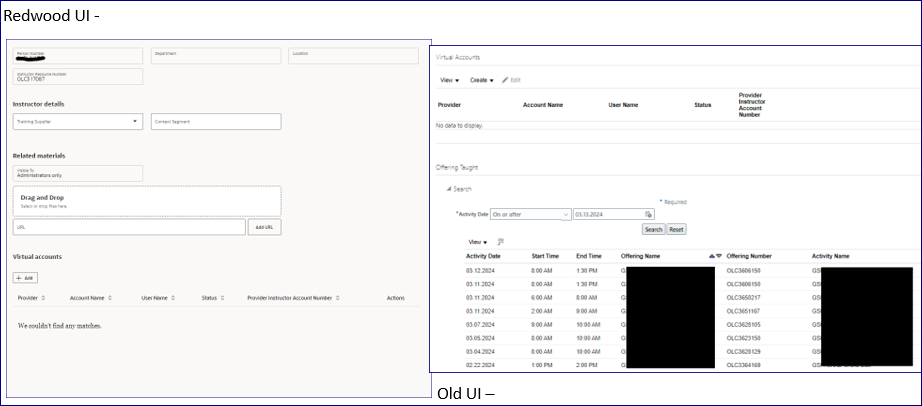Screen dimensions: 922x406
Task: Click the Old UI Account Name column header
Action: pyautogui.click(x=543, y=105)
